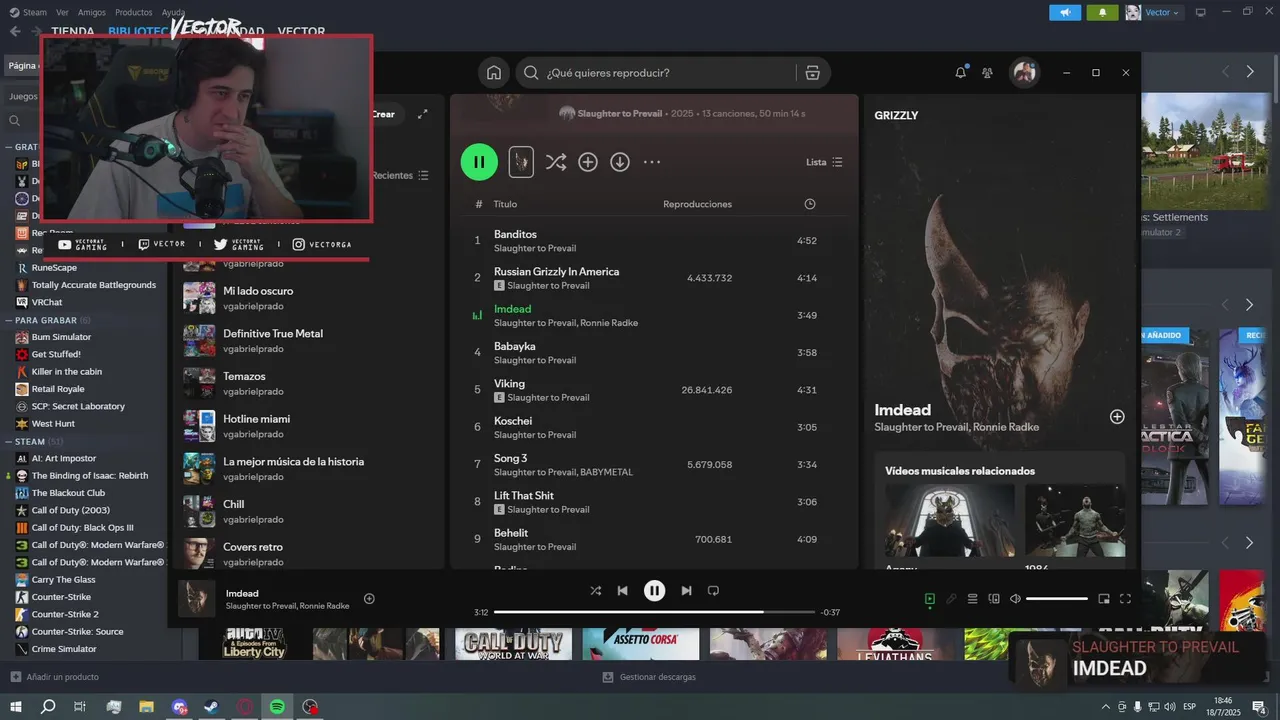This screenshot has width=1280, height=720.
Task: Click the Slaughter to Prevail artist link in header
Action: pos(619,113)
